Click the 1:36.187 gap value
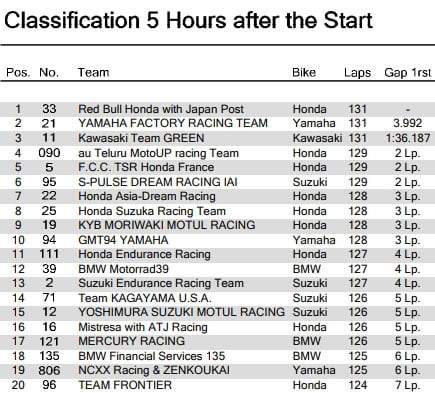435x393 pixels. pos(408,138)
